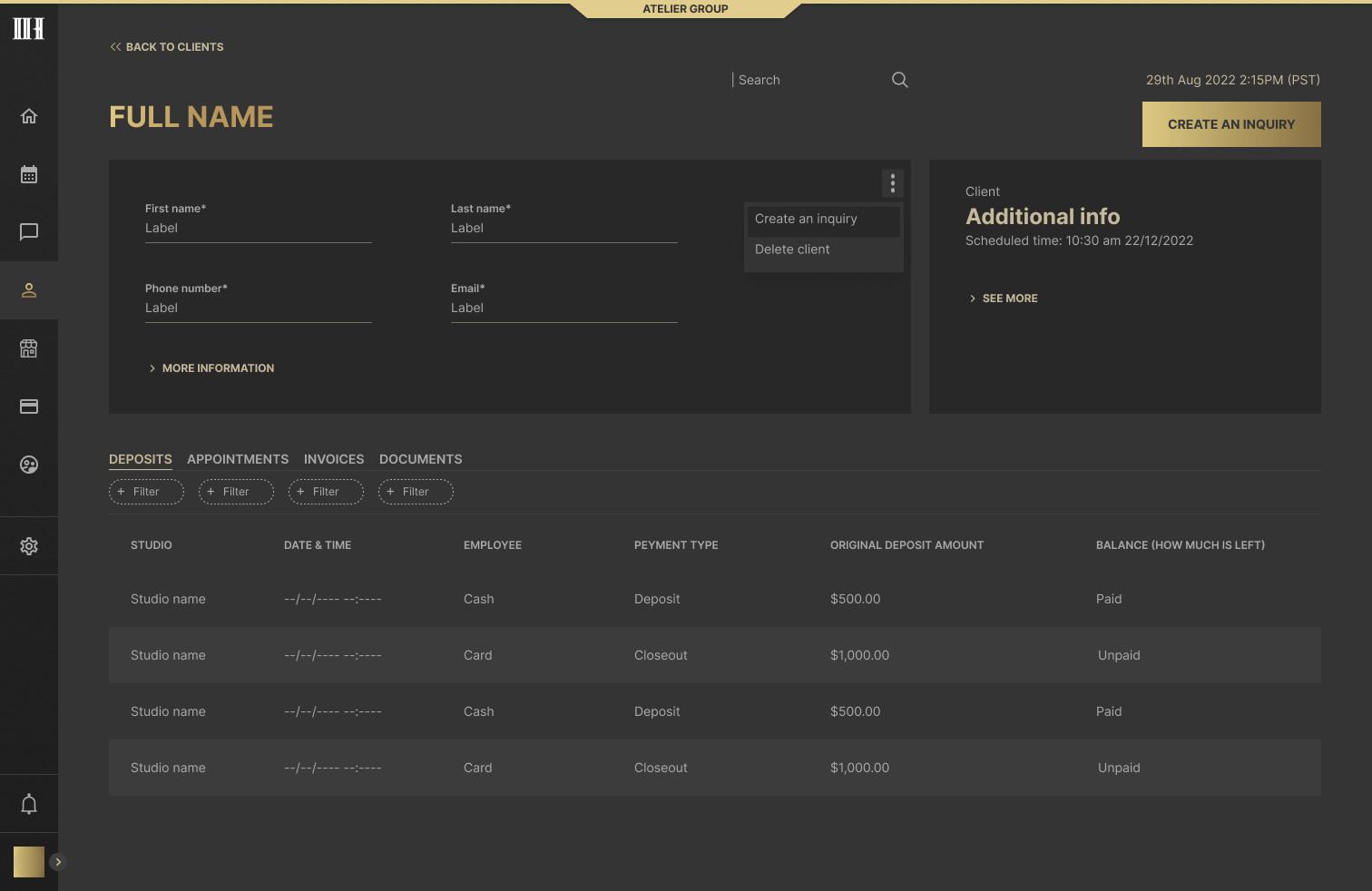
Task: View notifications bell icon
Action: tap(29, 804)
